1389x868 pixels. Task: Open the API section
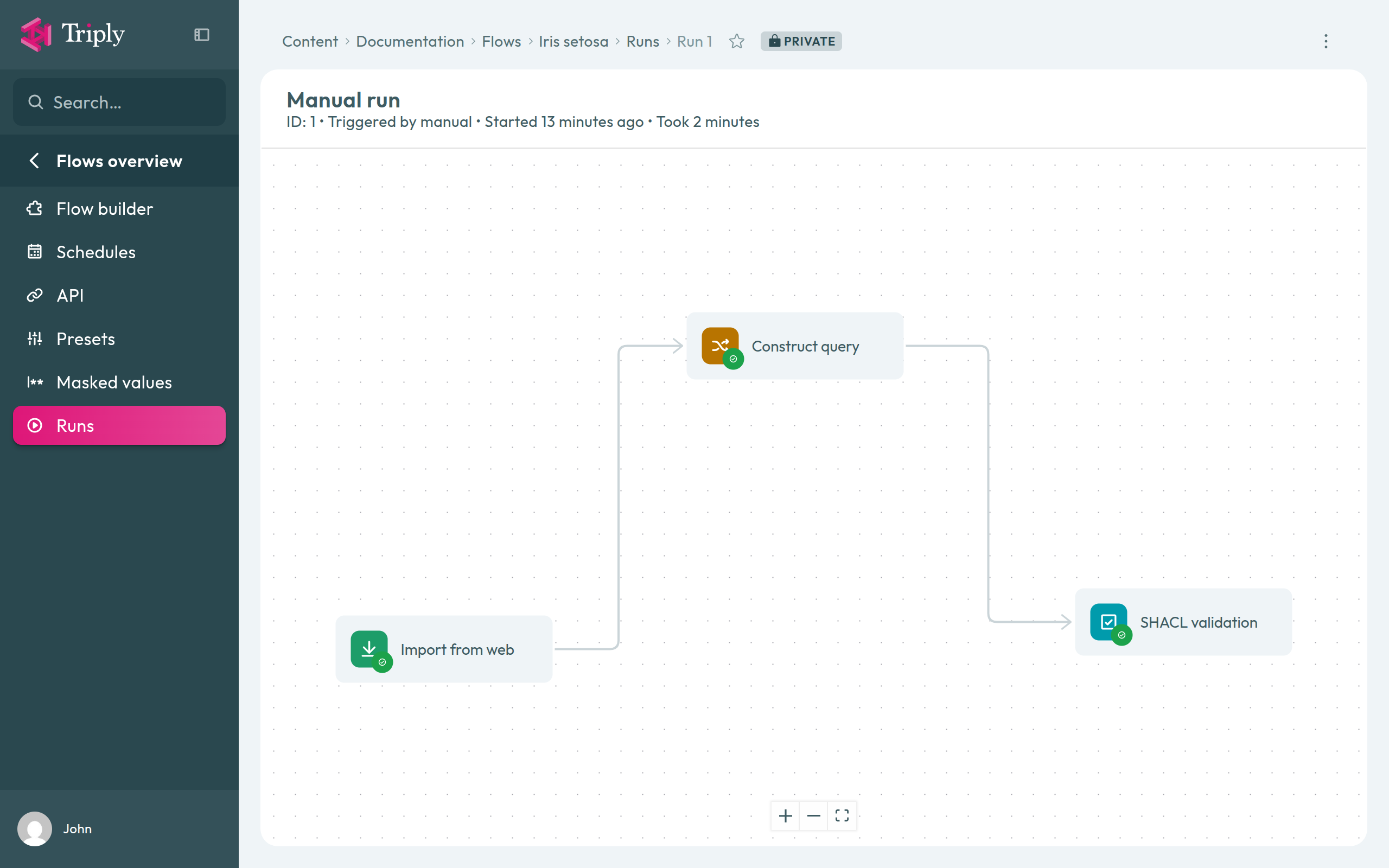click(119, 295)
